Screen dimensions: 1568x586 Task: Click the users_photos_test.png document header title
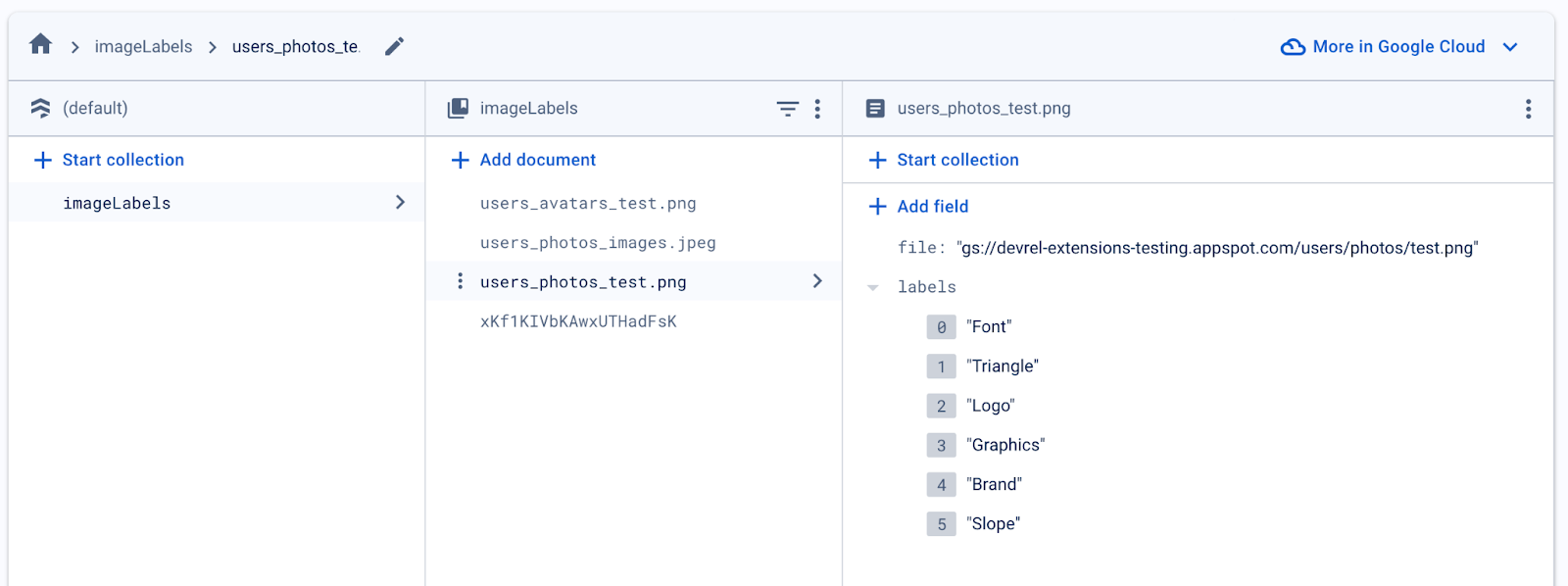[x=984, y=108]
